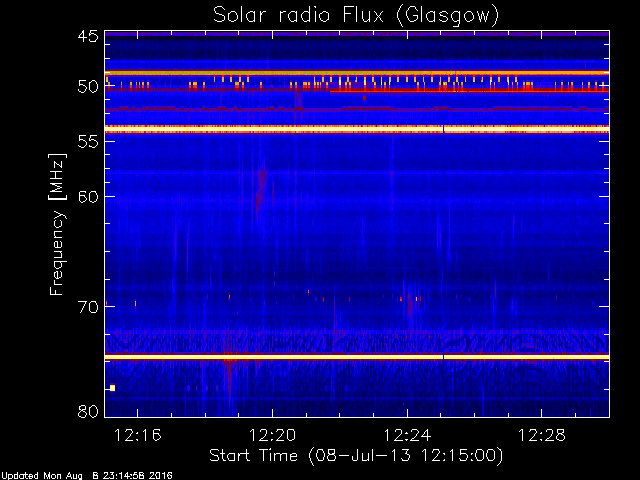The image size is (640, 480).
Task: Click the 12:20 time axis label
Action: tap(272, 435)
